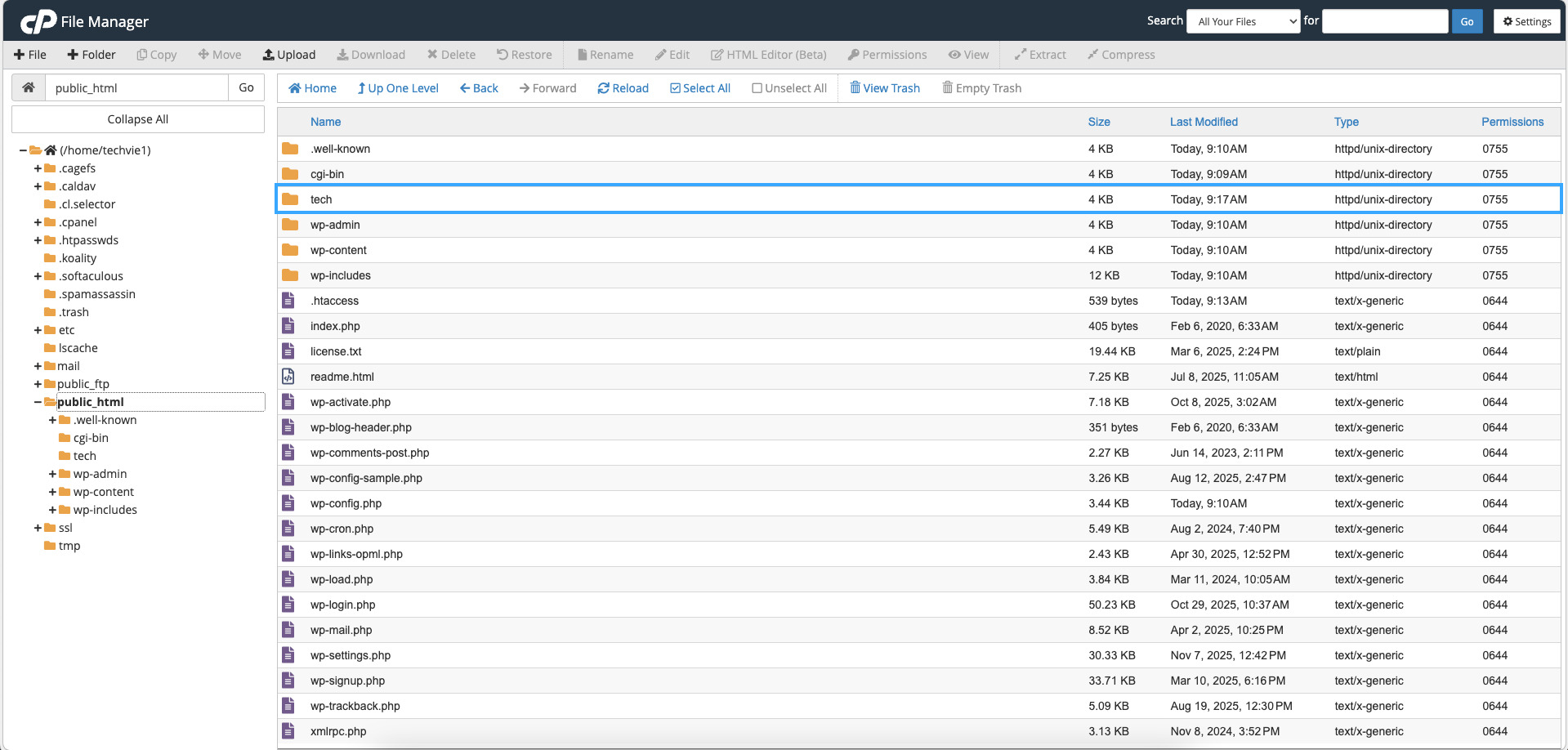Sort files by the Last Modified column
Viewport: 1568px width, 750px height.
click(x=1203, y=122)
